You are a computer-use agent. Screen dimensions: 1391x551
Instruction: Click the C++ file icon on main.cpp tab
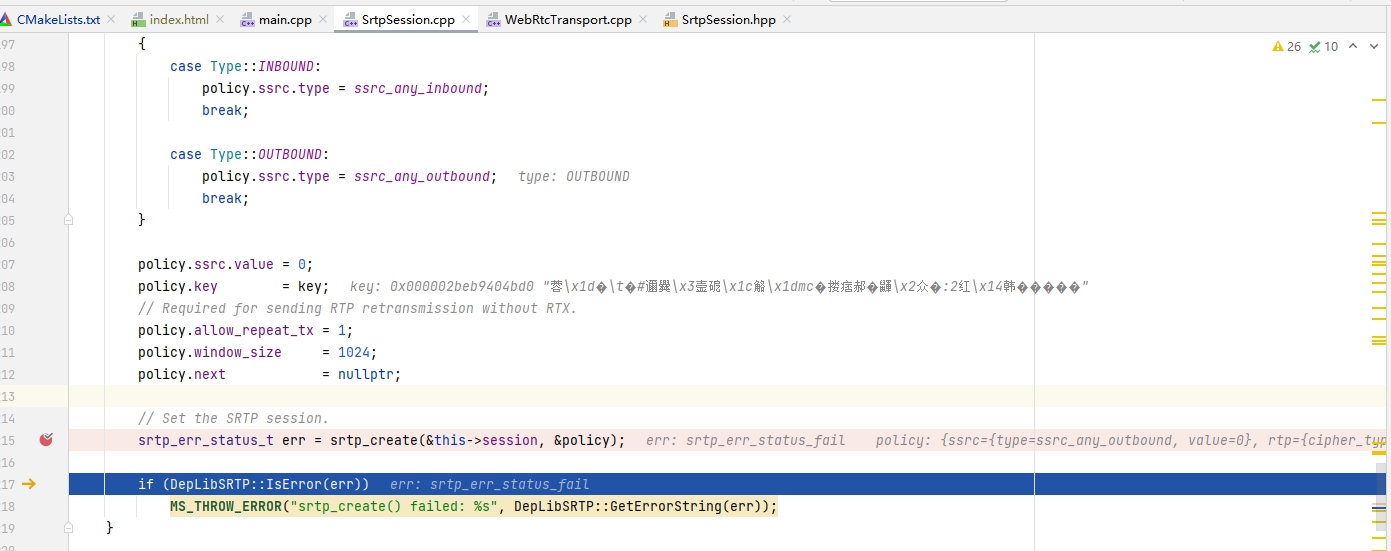pos(248,19)
